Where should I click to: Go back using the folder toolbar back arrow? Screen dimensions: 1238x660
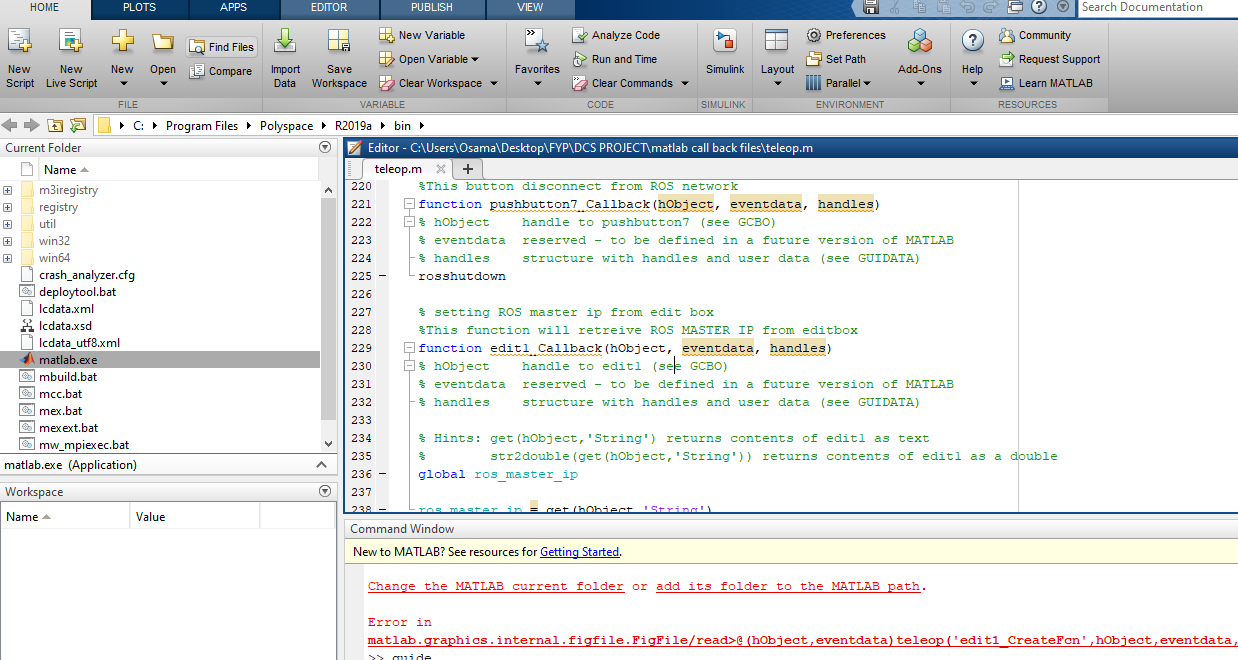click(10, 126)
